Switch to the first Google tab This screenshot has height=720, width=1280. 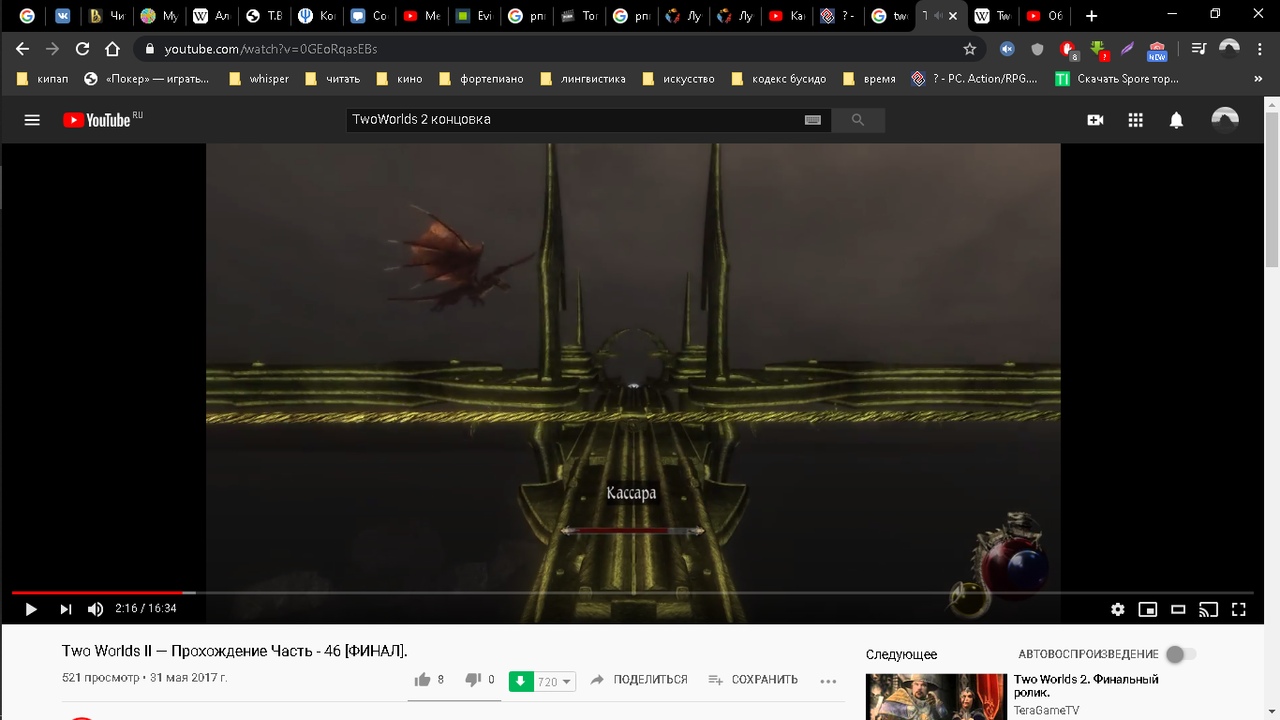[27, 16]
